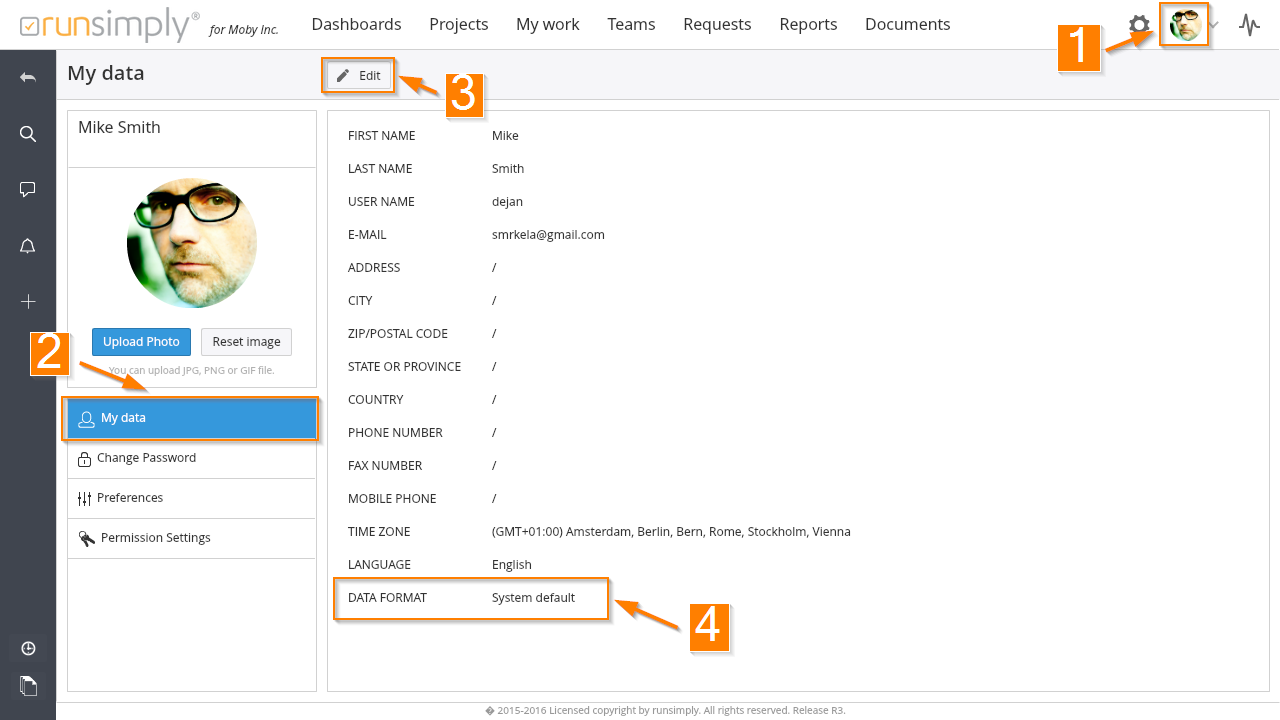1280x720 pixels.
Task: Go to the Projects menu
Action: click(458, 25)
